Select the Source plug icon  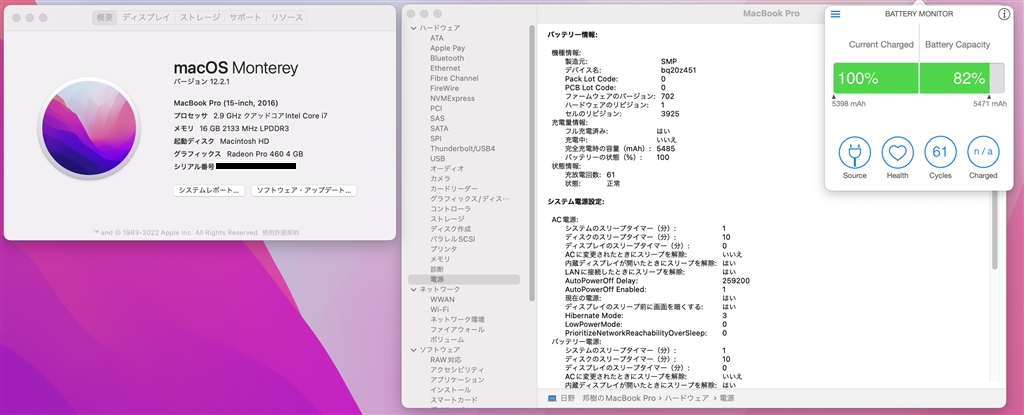tap(854, 153)
